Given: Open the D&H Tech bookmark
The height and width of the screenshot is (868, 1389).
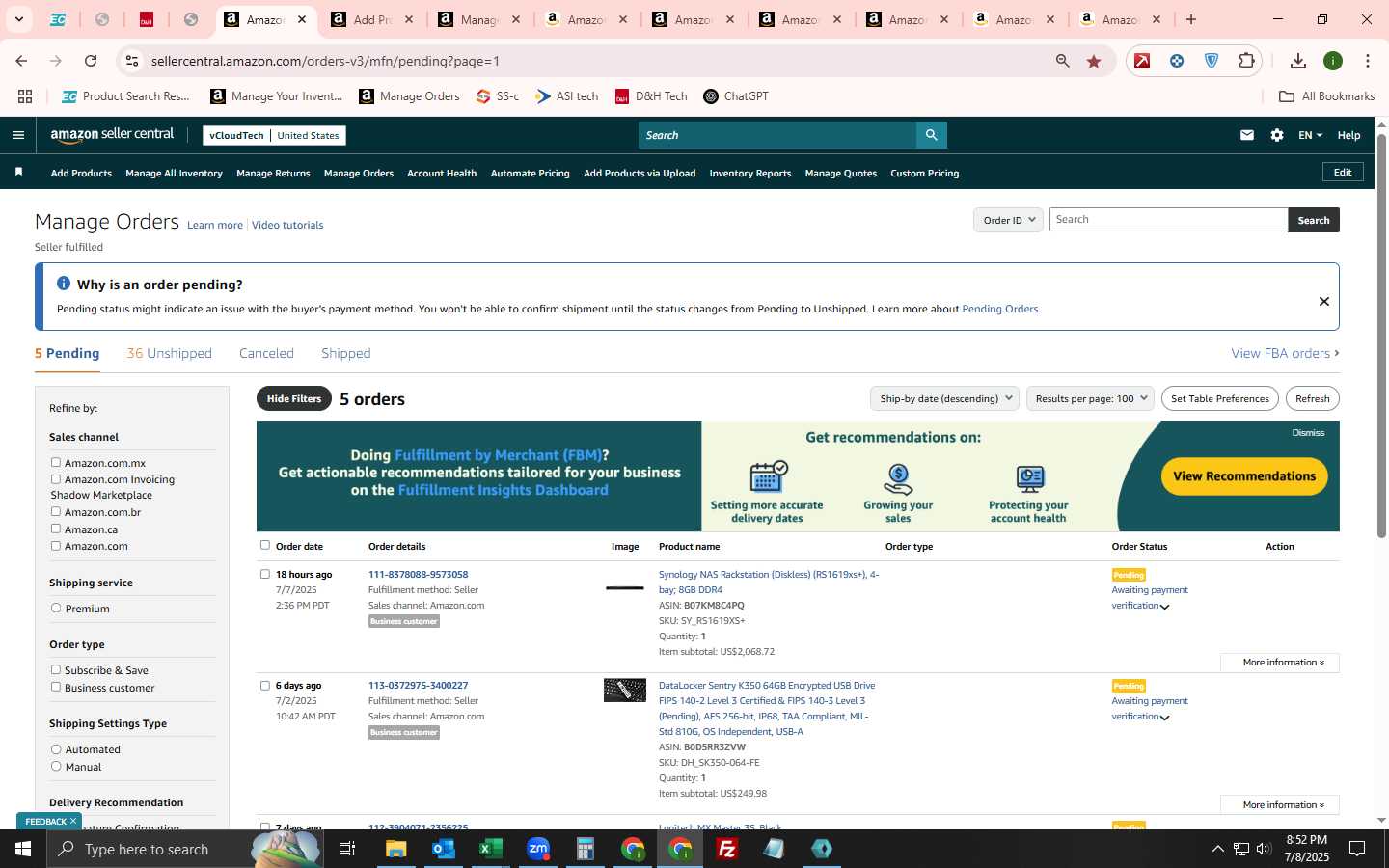Looking at the screenshot, I should click(x=651, y=96).
